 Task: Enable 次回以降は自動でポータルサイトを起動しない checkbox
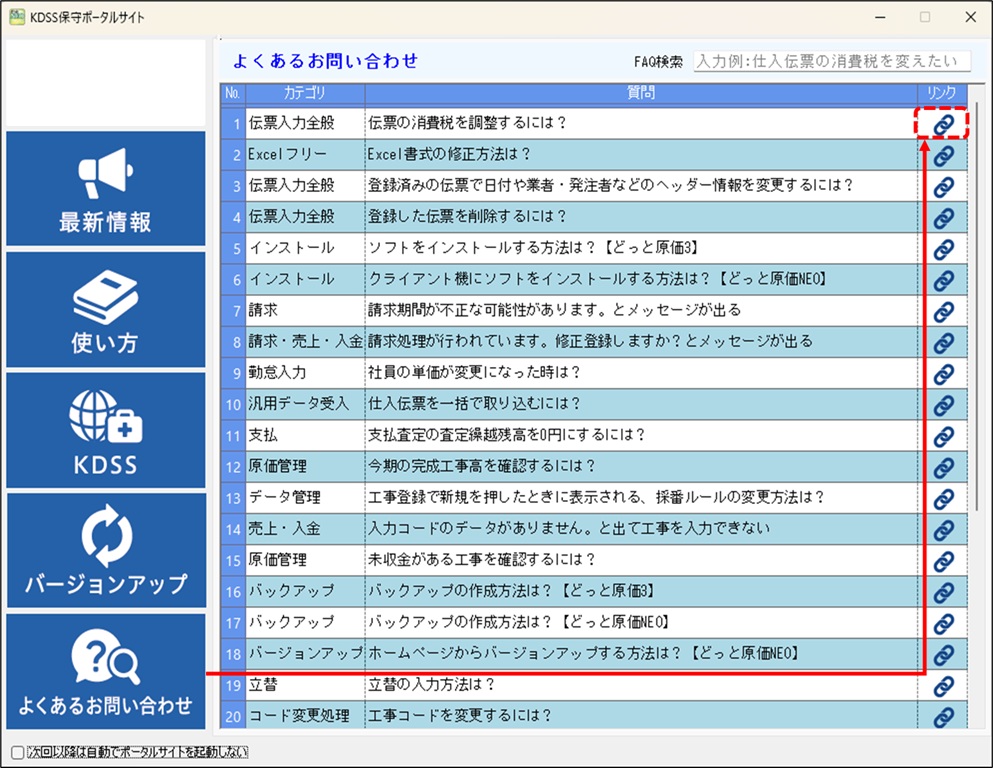coord(17,752)
